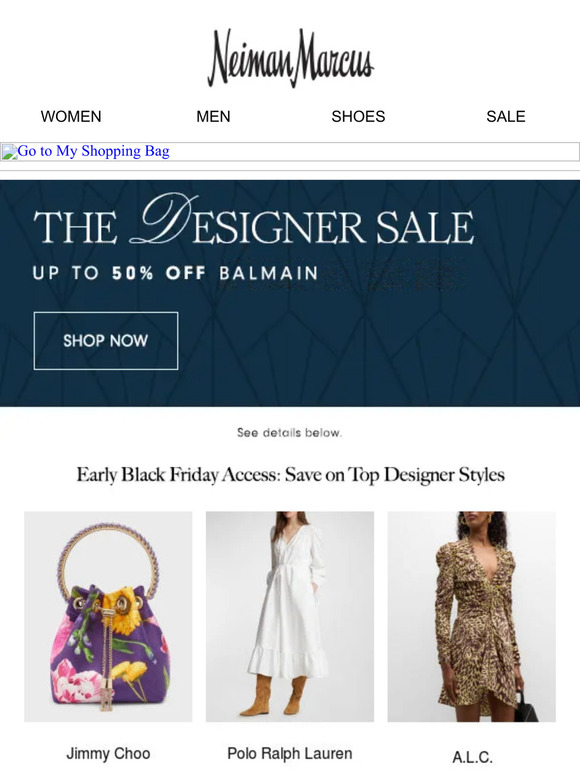This screenshot has width=580, height=774.
Task: Open the WOMEN navigation link
Action: [71, 116]
